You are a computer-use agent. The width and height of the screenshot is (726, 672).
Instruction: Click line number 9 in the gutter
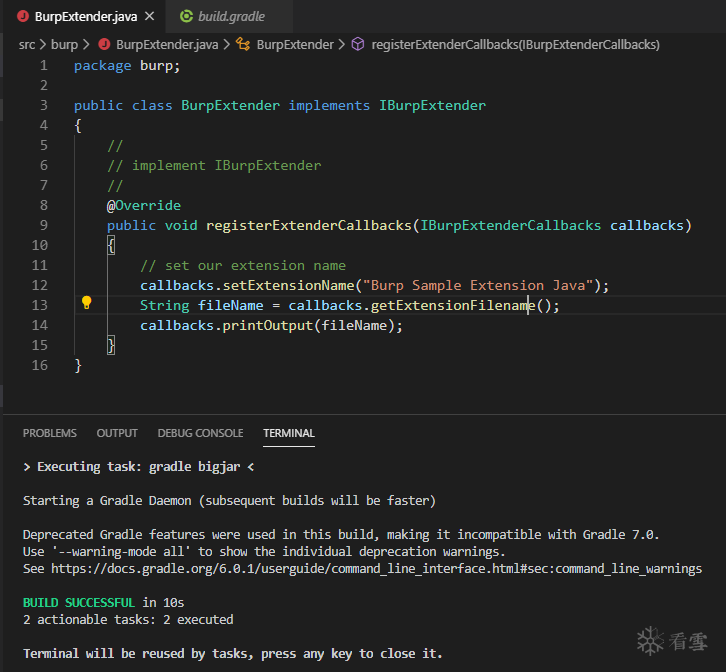(44, 225)
